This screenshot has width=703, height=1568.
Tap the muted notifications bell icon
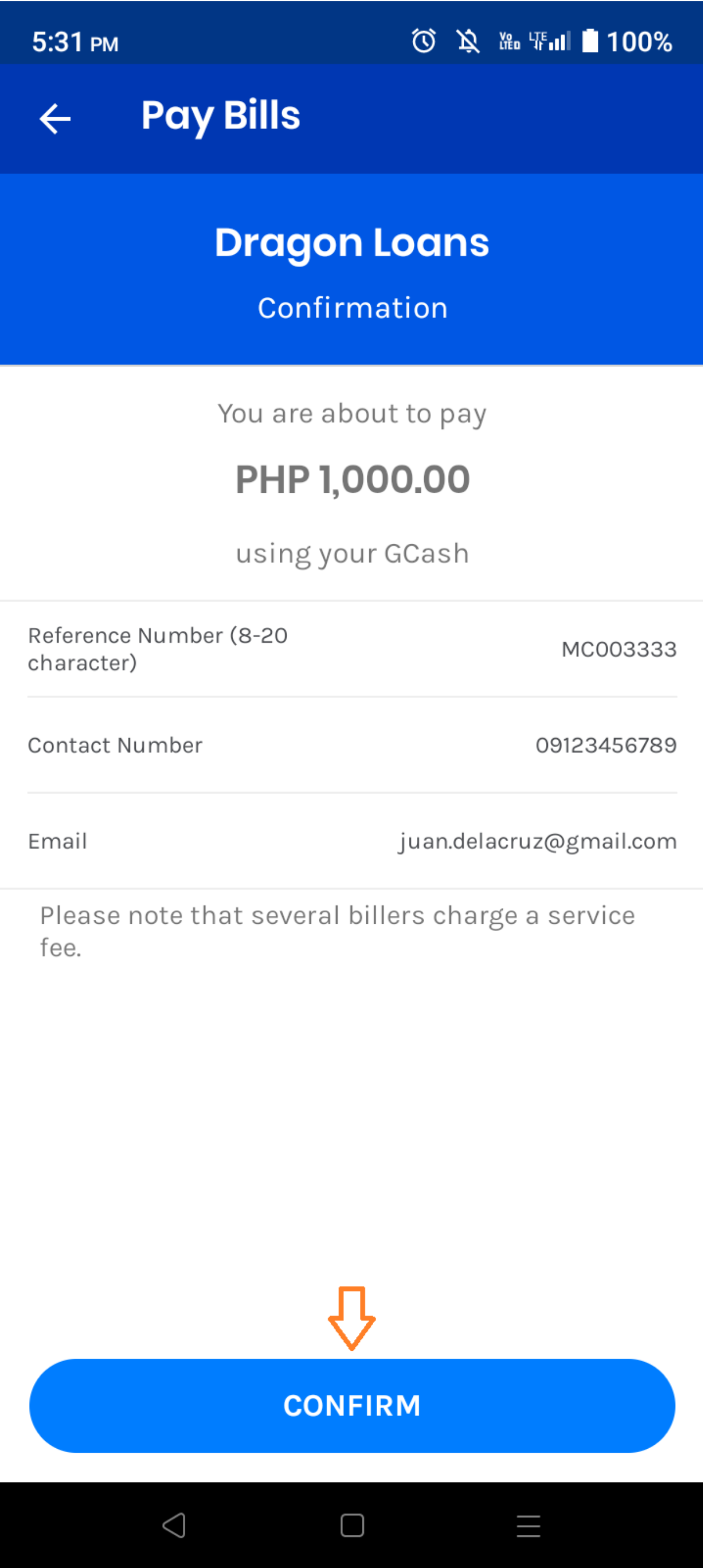[x=468, y=41]
